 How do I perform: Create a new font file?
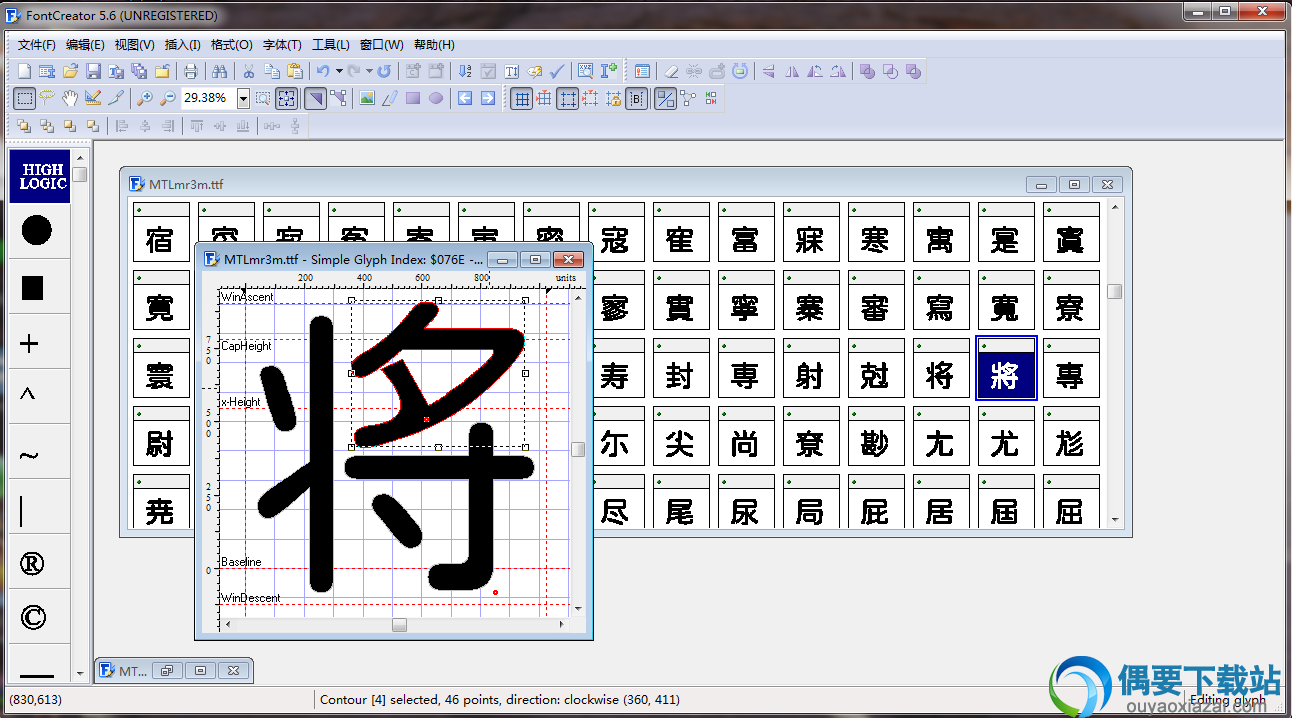point(25,71)
